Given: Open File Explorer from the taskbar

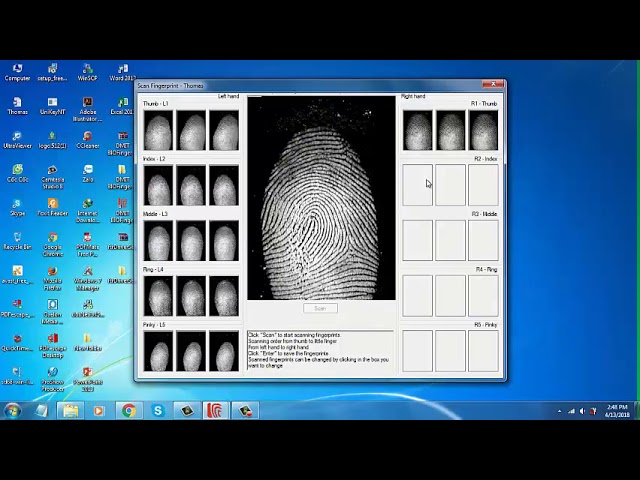Looking at the screenshot, I should [x=70, y=410].
